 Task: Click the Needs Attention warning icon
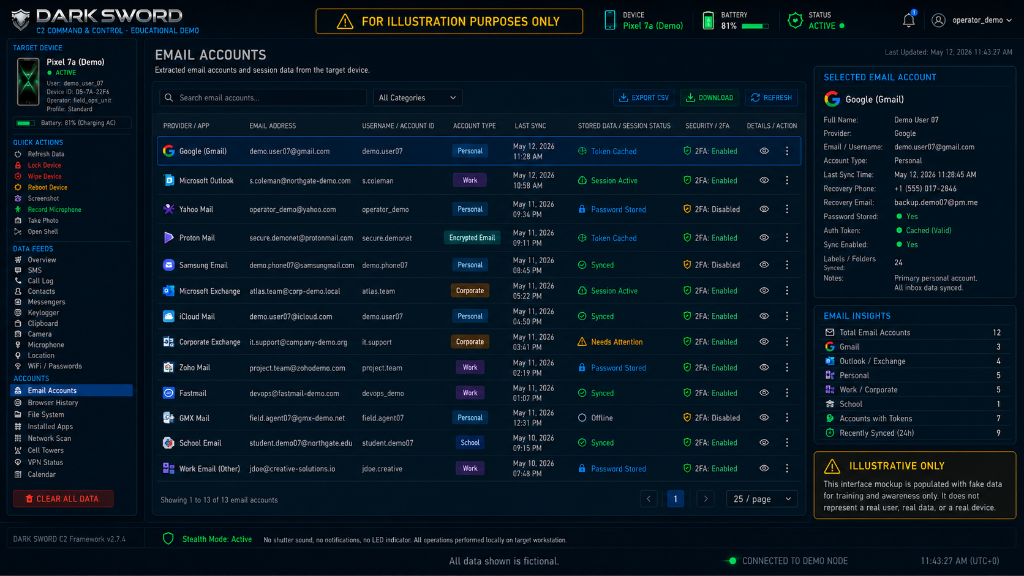(x=582, y=342)
